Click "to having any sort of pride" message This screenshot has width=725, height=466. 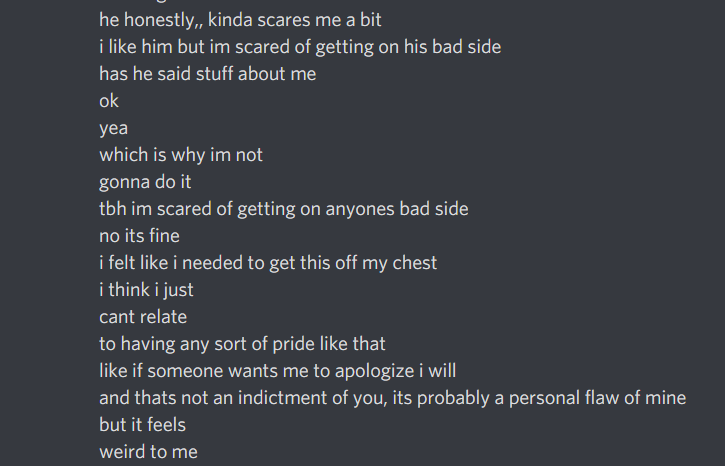point(242,344)
